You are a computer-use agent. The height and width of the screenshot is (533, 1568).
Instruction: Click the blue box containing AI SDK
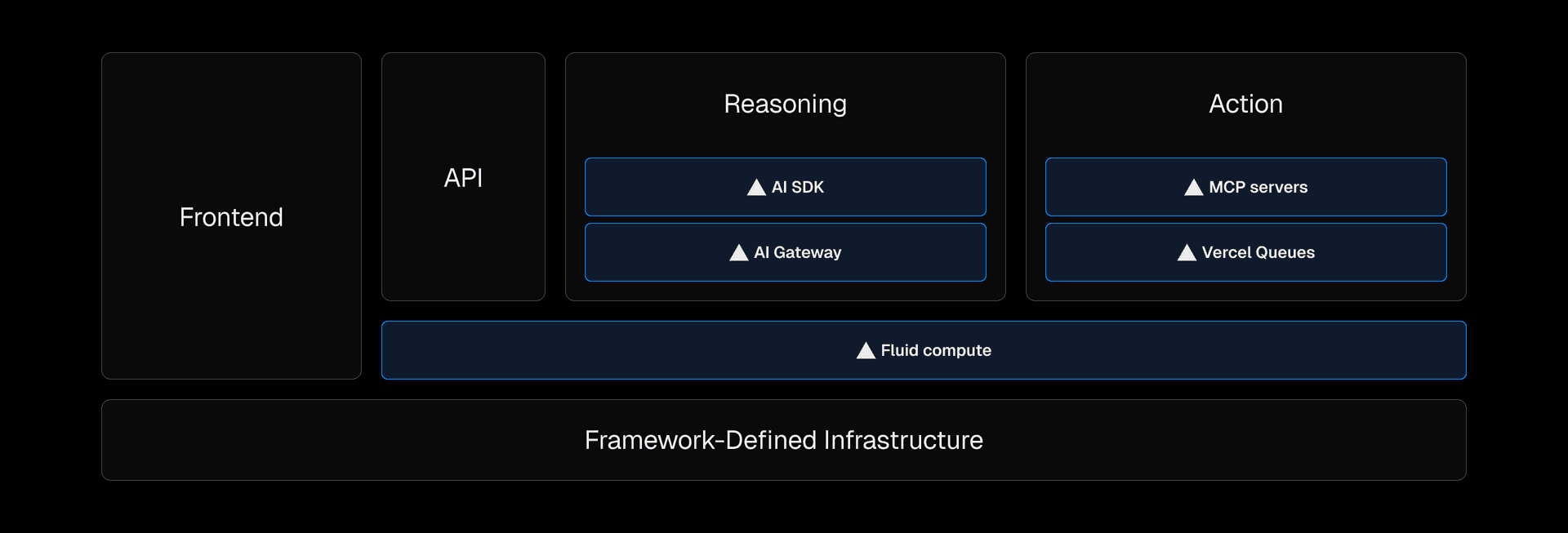click(898, 187)
